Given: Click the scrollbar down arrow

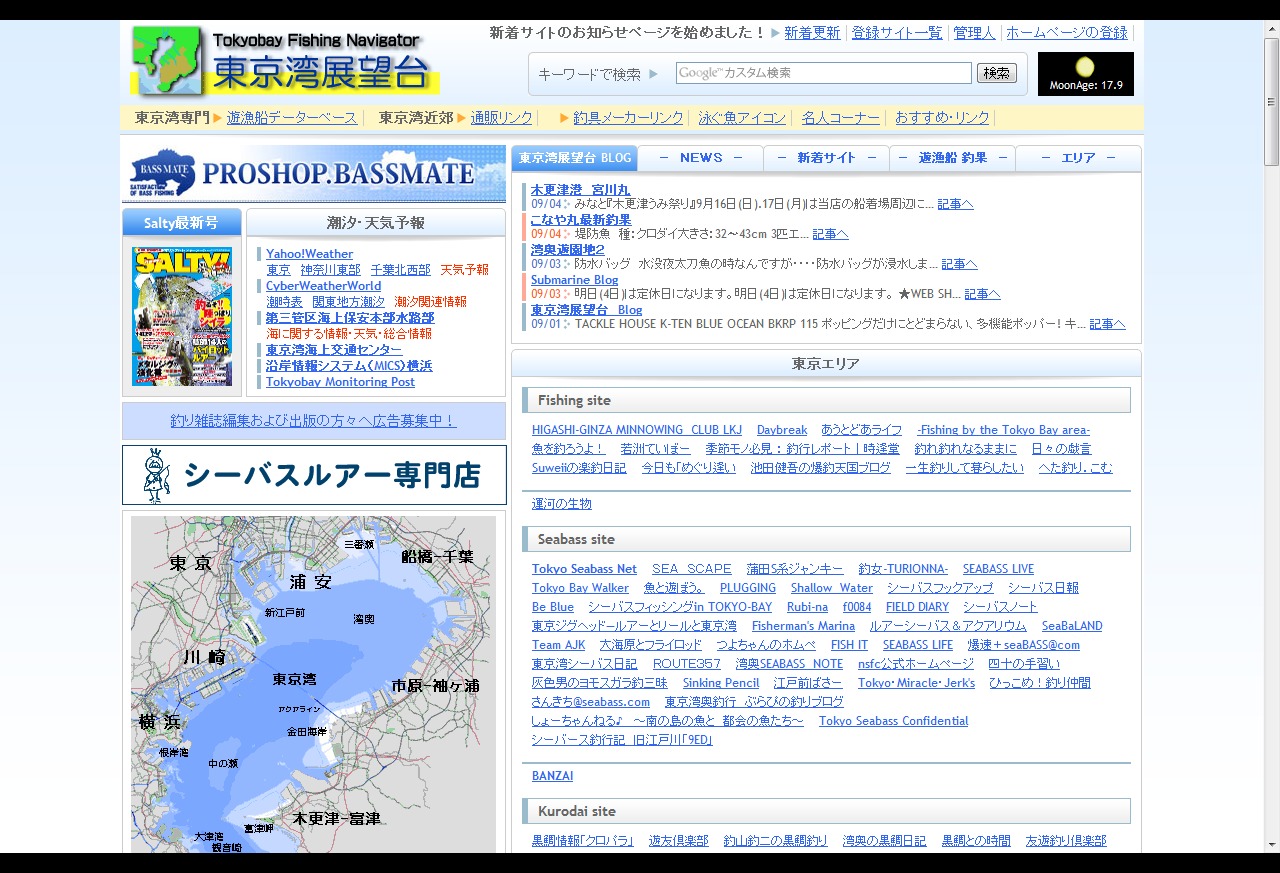Looking at the screenshot, I should (1271, 845).
